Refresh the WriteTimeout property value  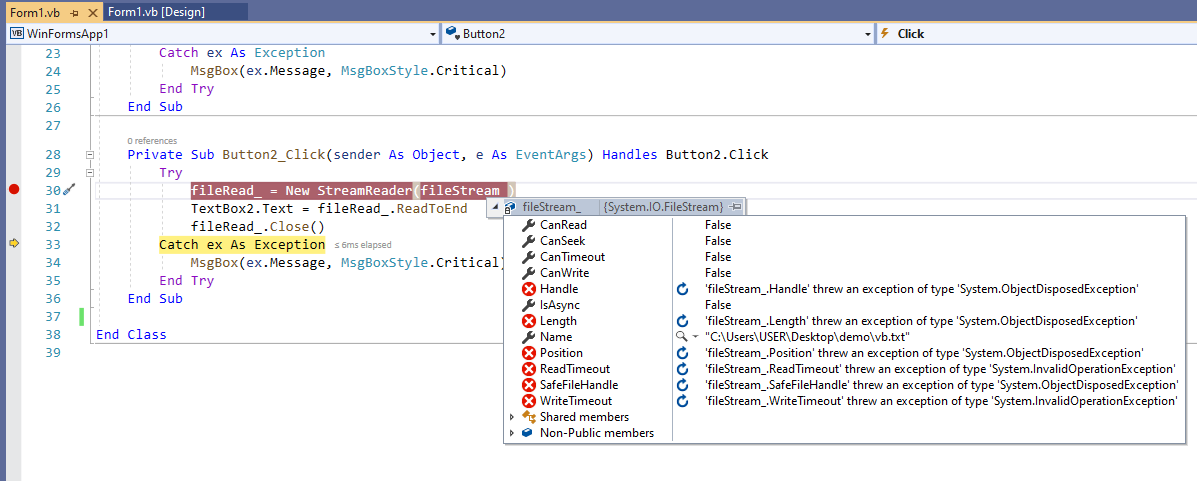pyautogui.click(x=683, y=402)
